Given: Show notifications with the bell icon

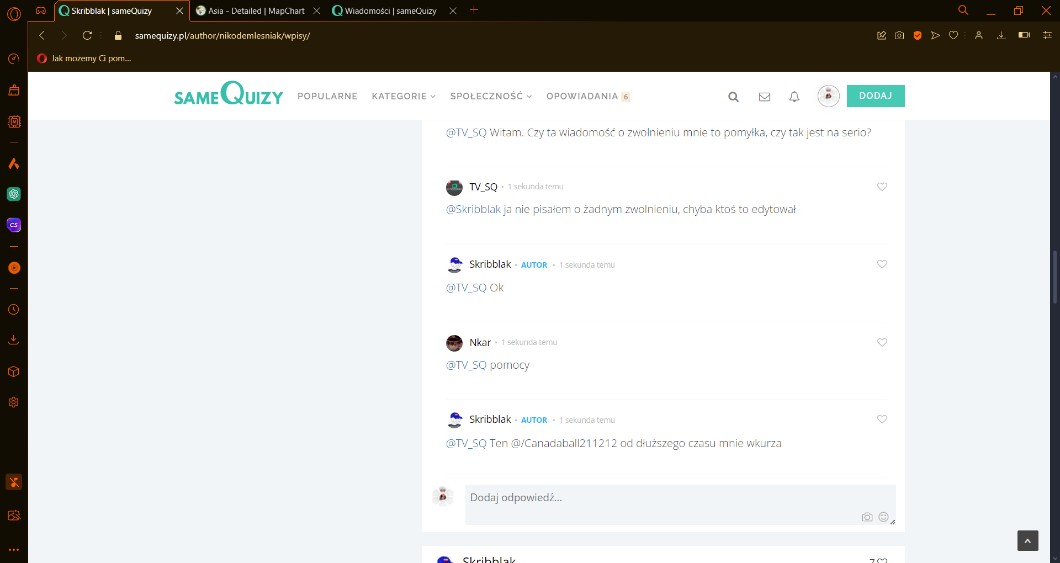Looking at the screenshot, I should [x=794, y=97].
